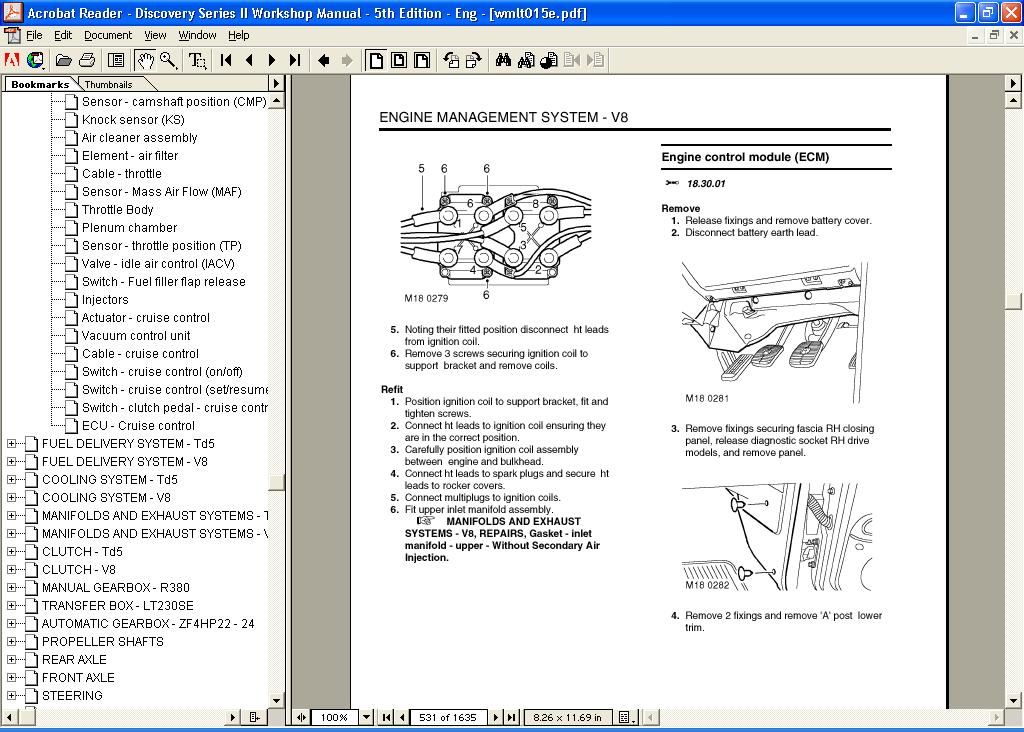This screenshot has height=732, width=1024.
Task: Open the Edit menu
Action: pyautogui.click(x=63, y=35)
